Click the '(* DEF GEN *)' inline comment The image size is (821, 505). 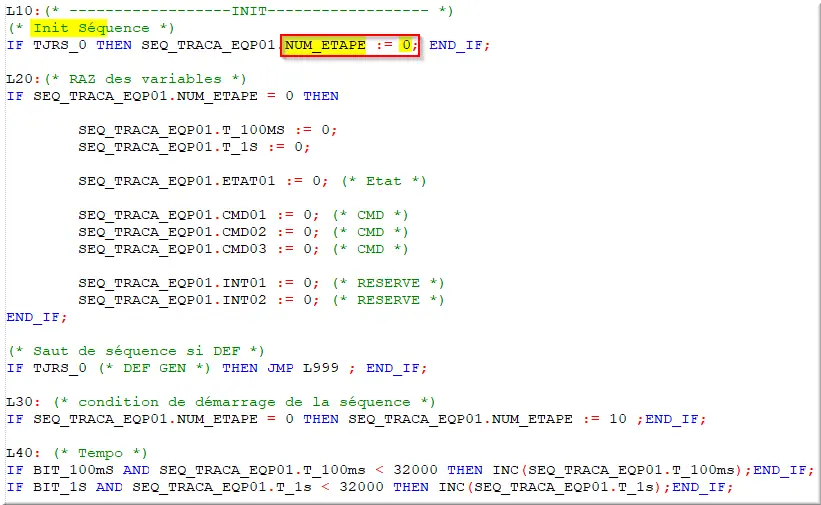[154, 368]
